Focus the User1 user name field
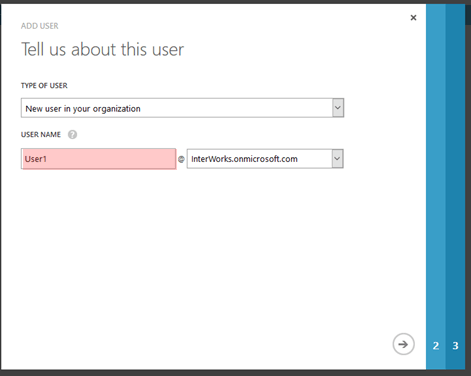Image resolution: width=471 pixels, height=376 pixels. (x=98, y=159)
